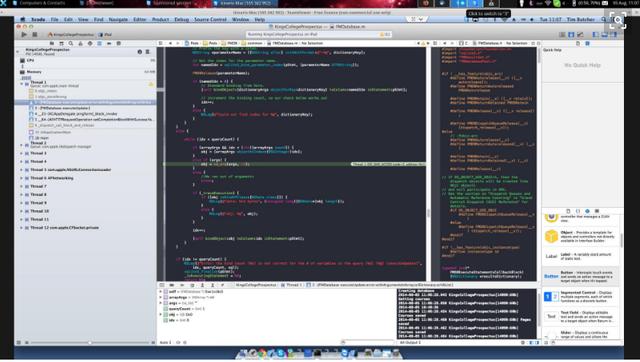Viewport: 640px width, 362px height.
Task: Open the Version editor button
Action: coord(580,35)
